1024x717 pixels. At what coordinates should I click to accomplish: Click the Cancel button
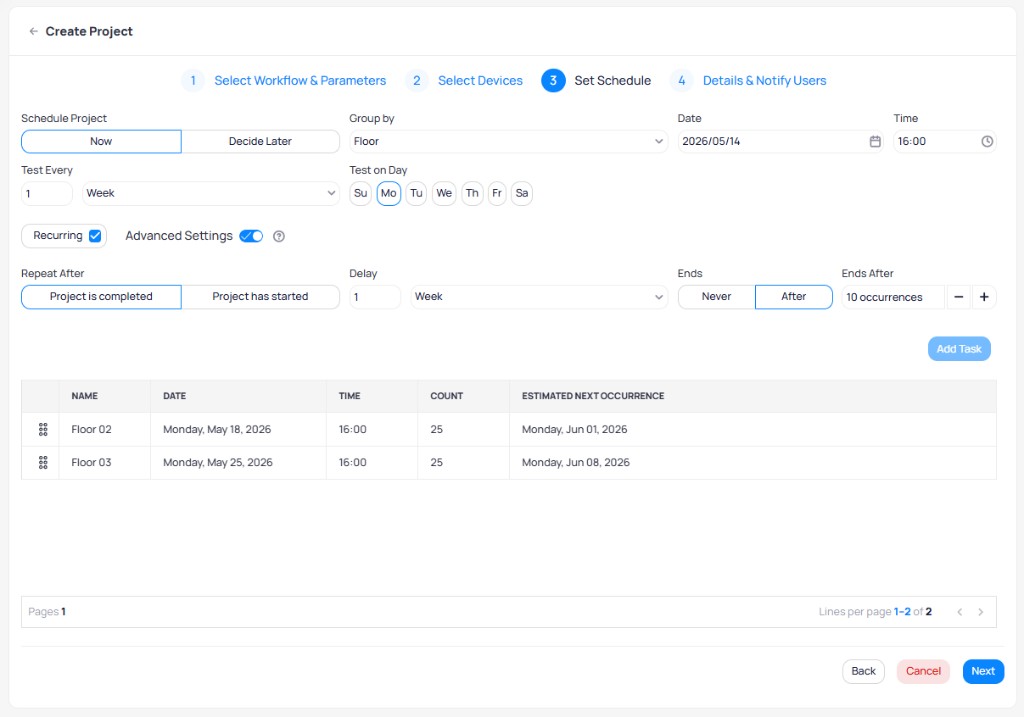click(x=923, y=671)
